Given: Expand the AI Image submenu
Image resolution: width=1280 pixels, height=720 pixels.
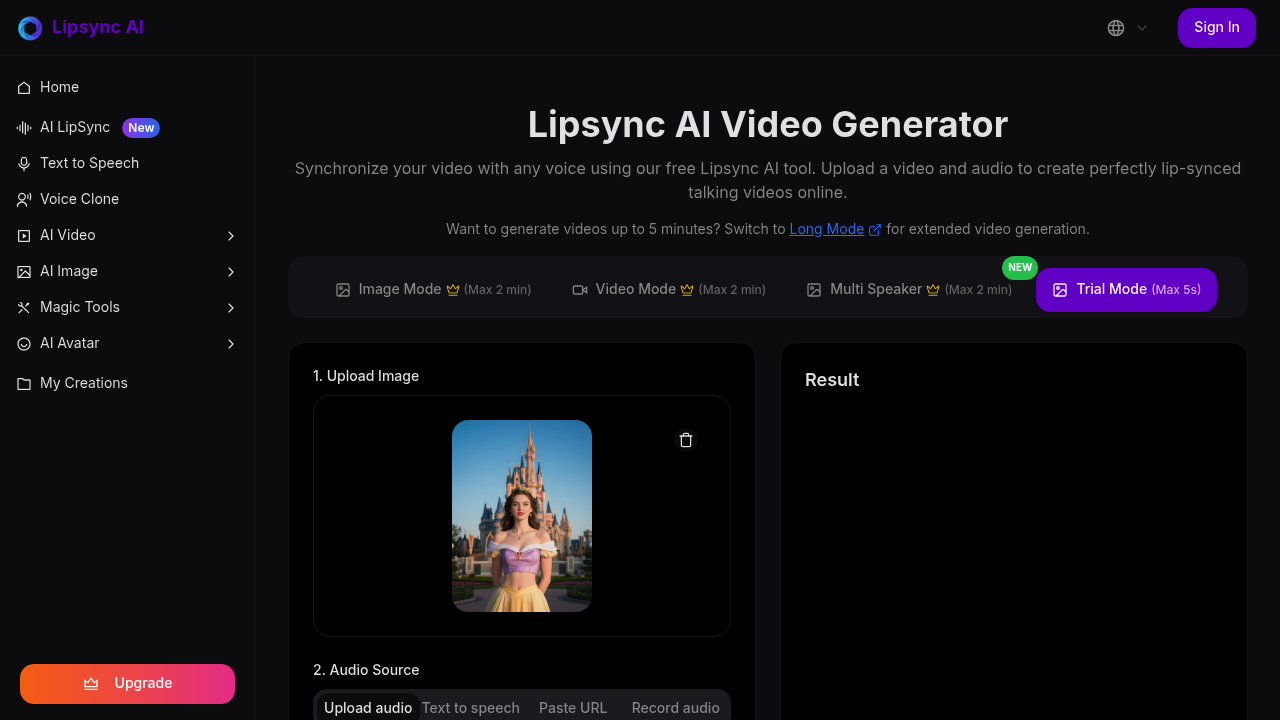Looking at the screenshot, I should (x=231, y=271).
